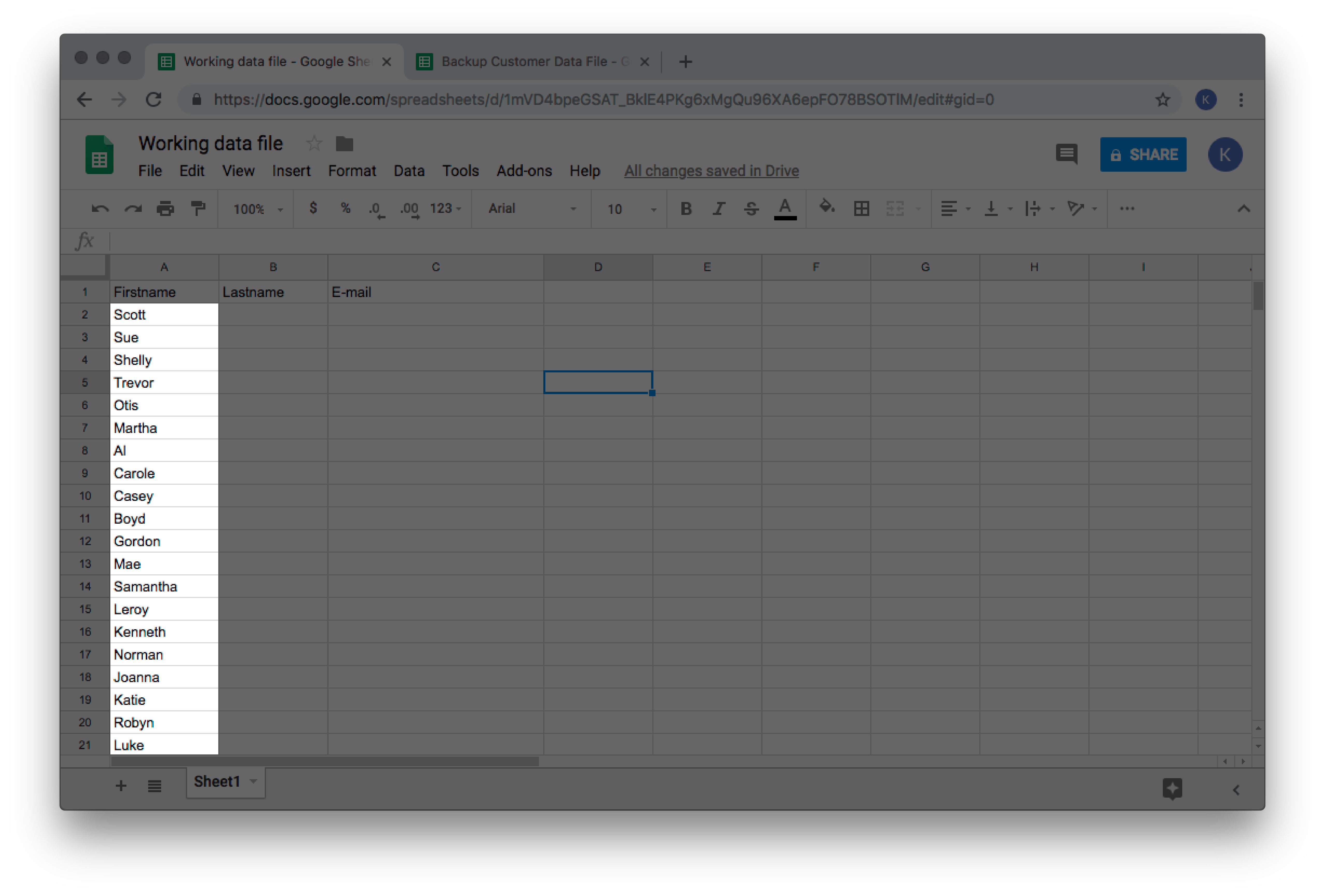Toggle Strikethrough formatting
Screen dimensions: 1325x896
point(751,209)
